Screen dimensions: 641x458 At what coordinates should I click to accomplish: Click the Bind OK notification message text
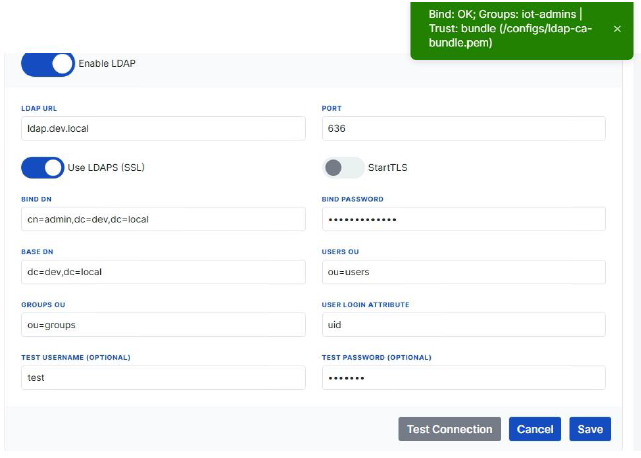510,28
